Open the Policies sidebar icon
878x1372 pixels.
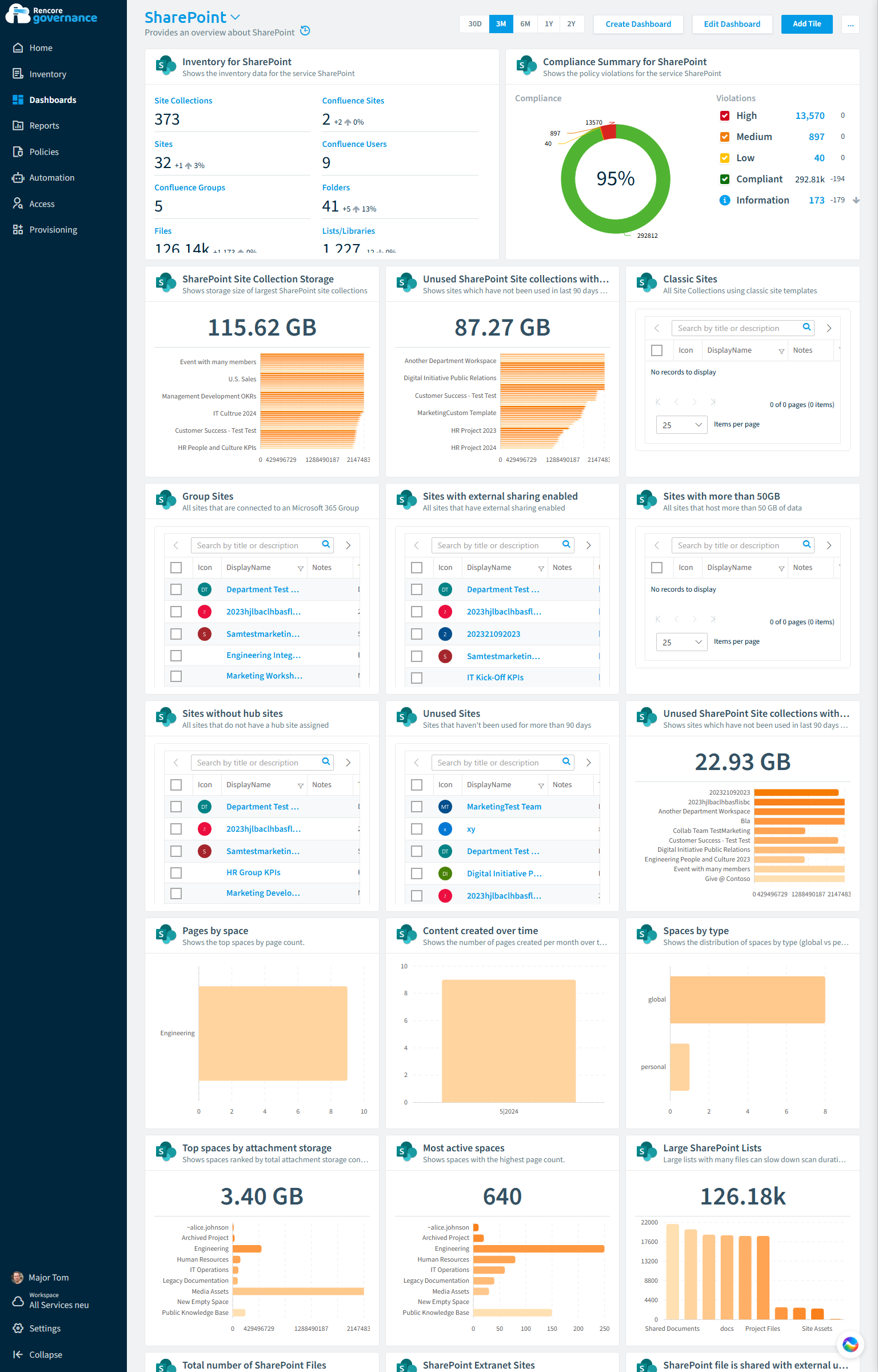pos(18,152)
